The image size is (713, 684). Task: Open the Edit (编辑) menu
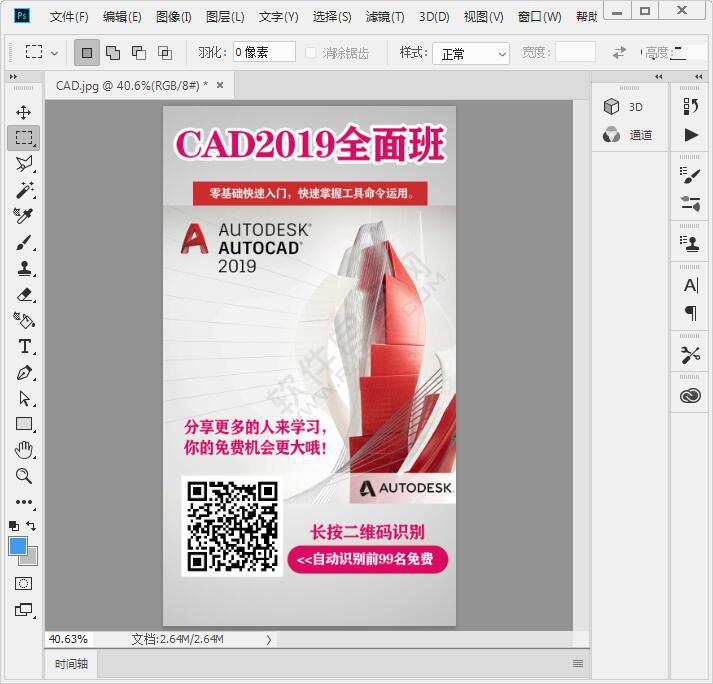click(122, 17)
